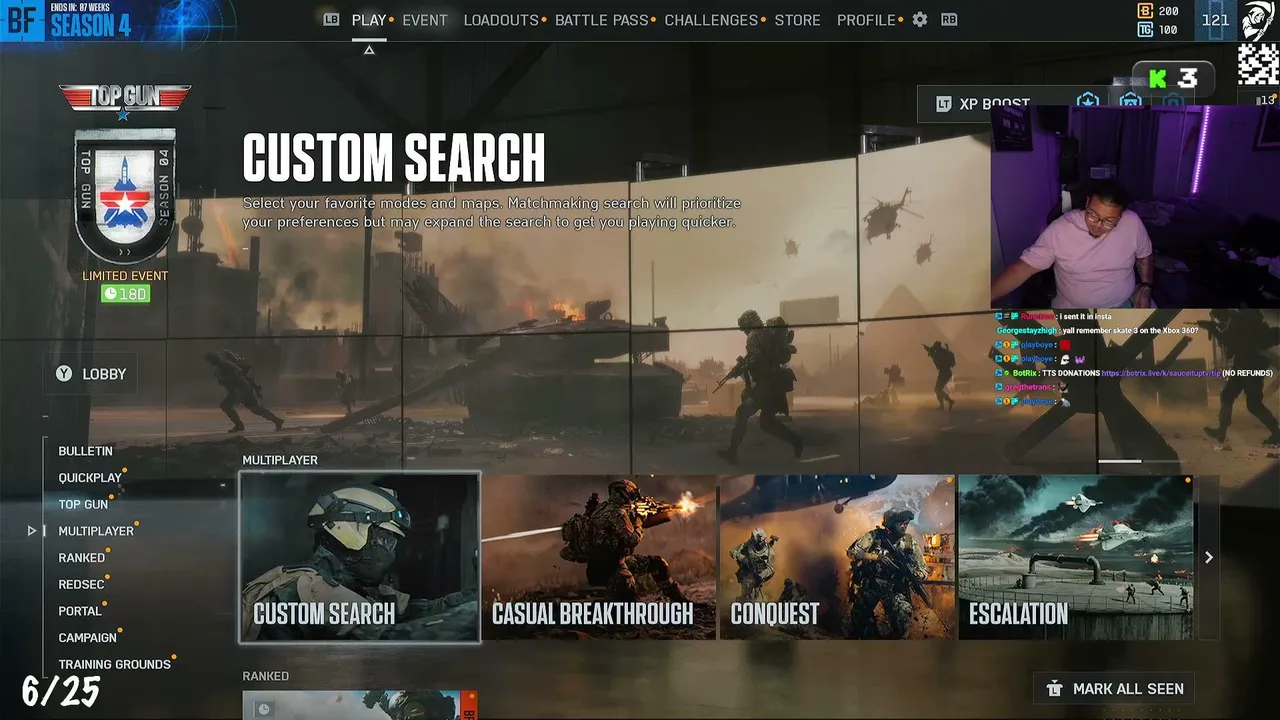Click the 'yall remember skate 3' chat message
The image size is (1280, 720).
point(1097,330)
